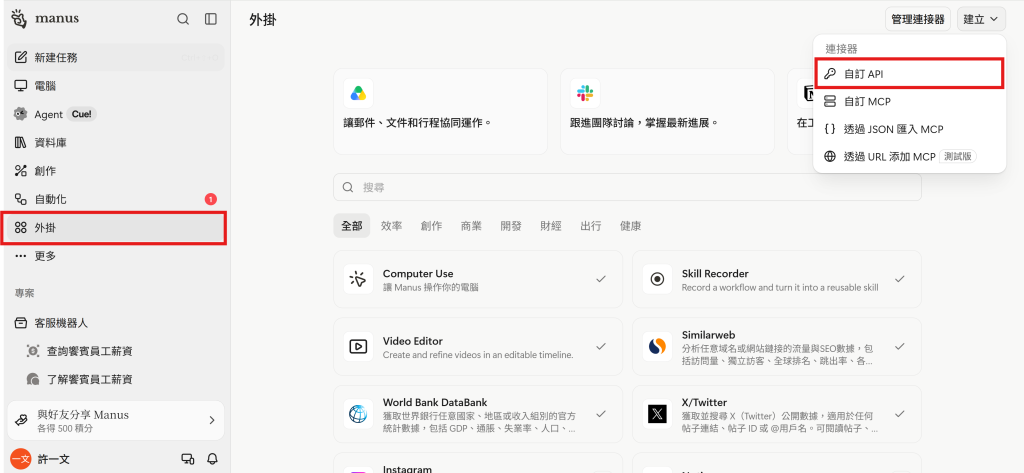Click the 一文 user avatar
Viewport: 1024px width, 473px height.
pyautogui.click(x=21, y=459)
